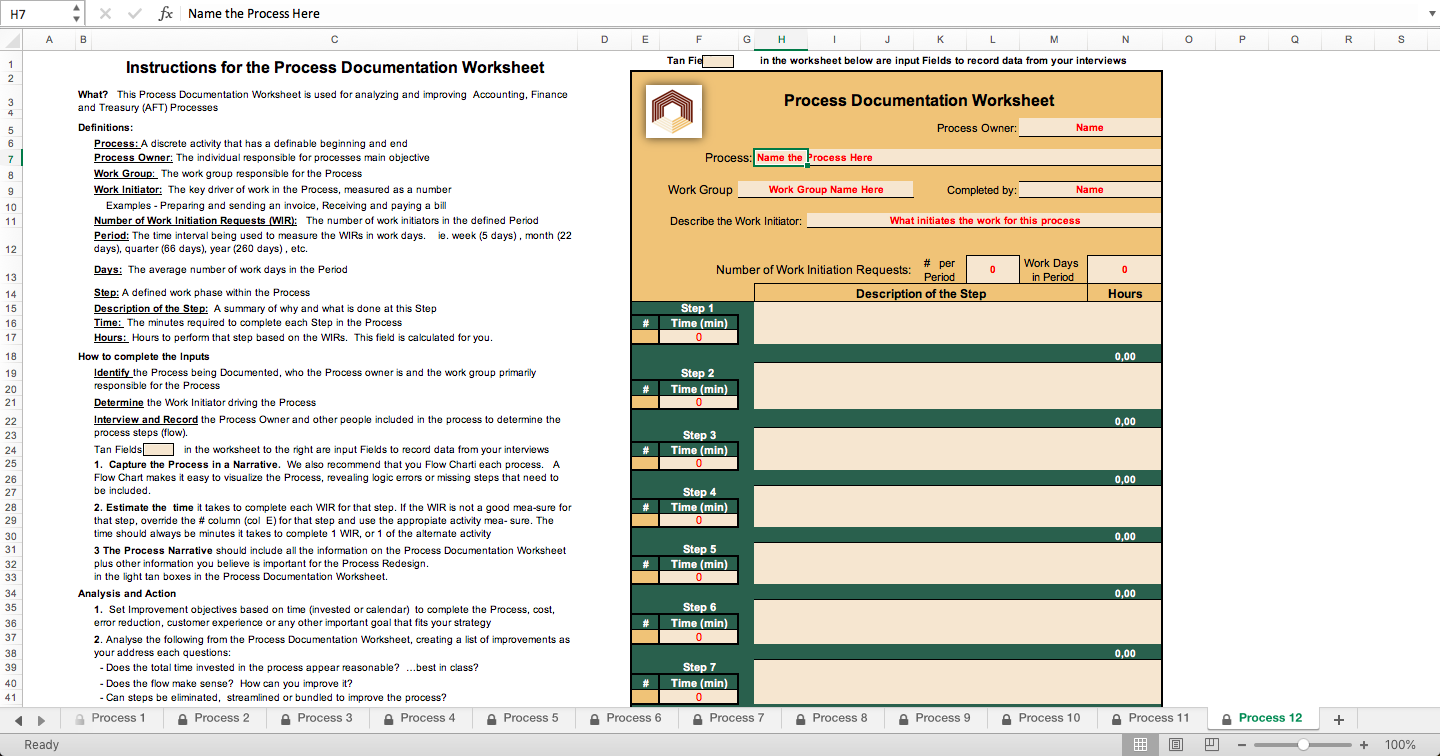Click the select-all corner triangle
This screenshot has height=756, width=1440.
point(10,39)
